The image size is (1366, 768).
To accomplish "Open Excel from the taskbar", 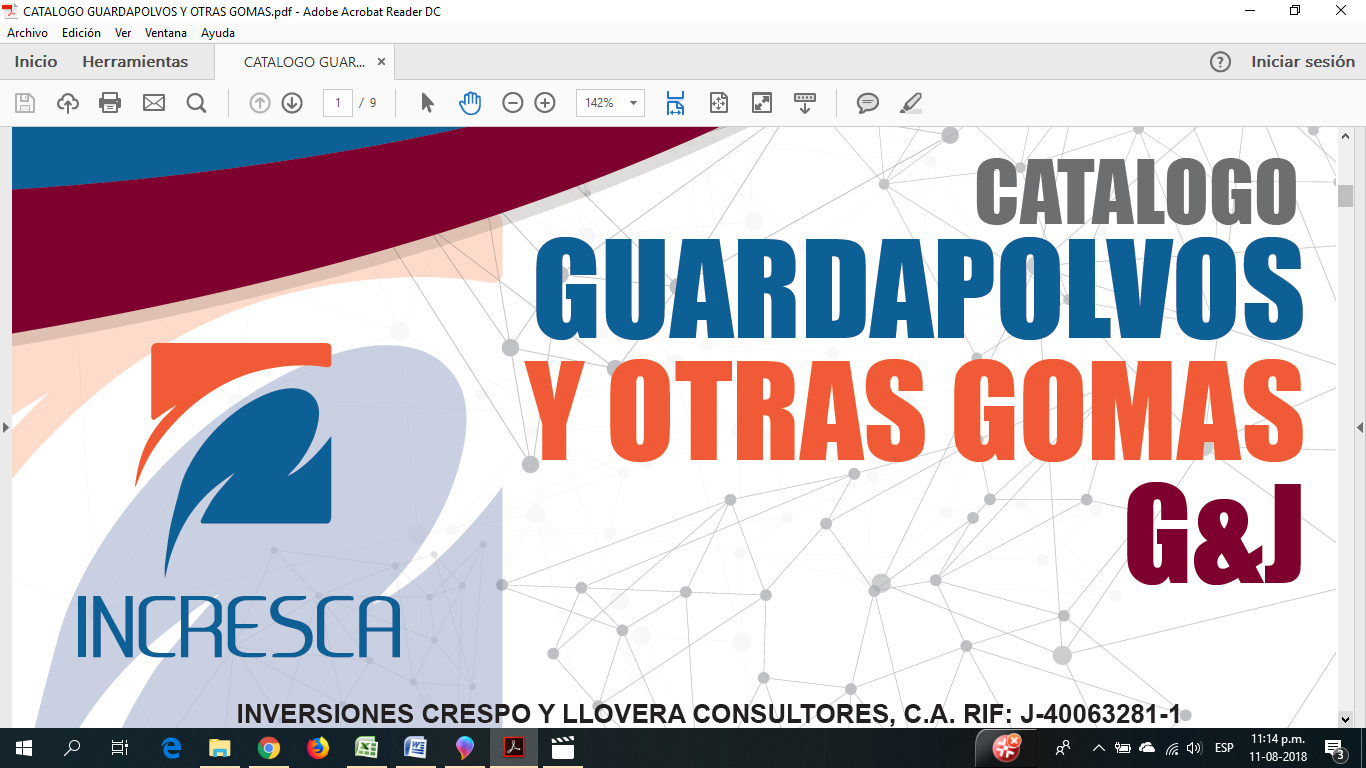I will (x=366, y=748).
